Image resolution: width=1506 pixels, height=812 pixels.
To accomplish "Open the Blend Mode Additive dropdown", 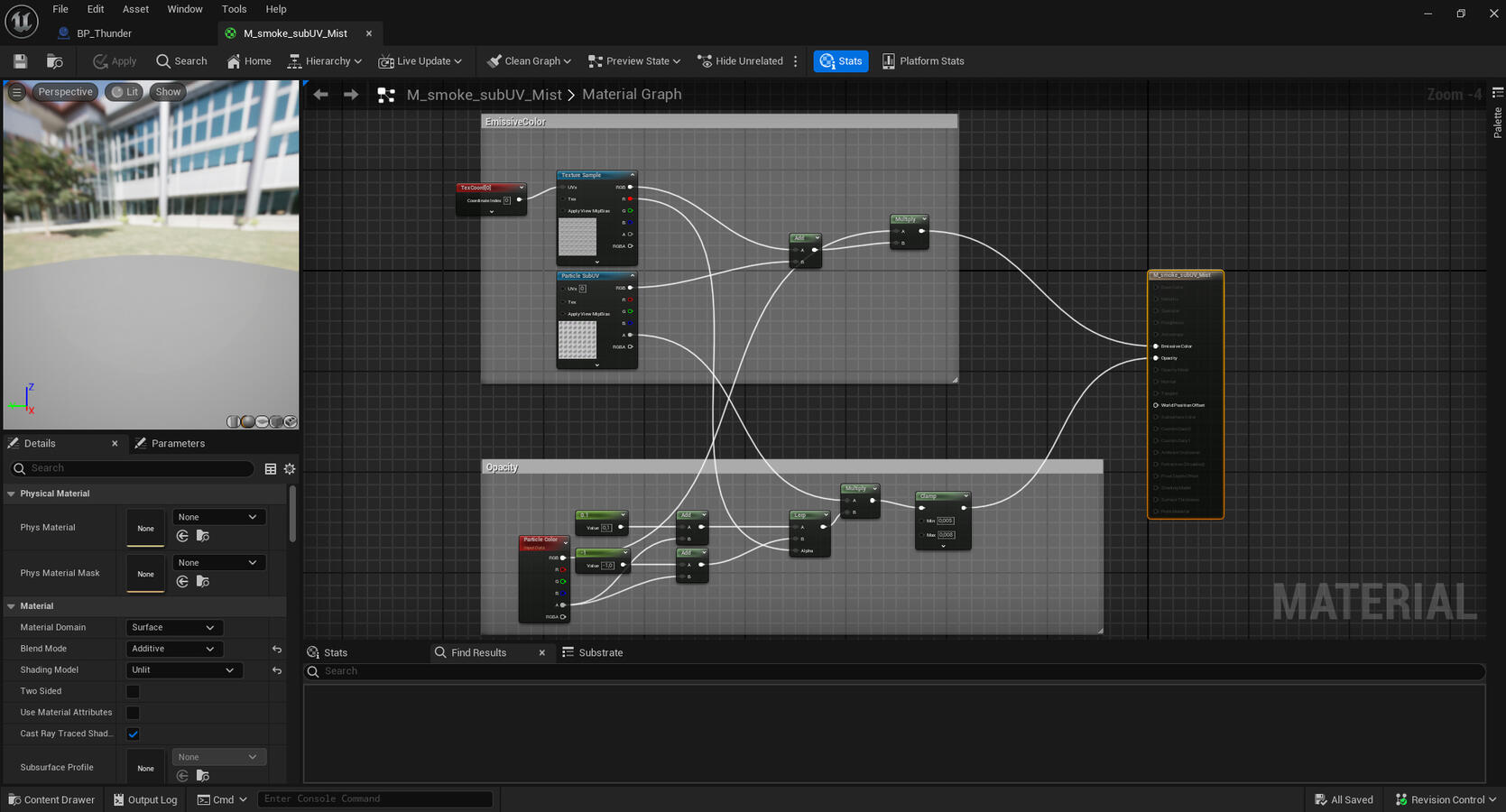I will pos(173,650).
